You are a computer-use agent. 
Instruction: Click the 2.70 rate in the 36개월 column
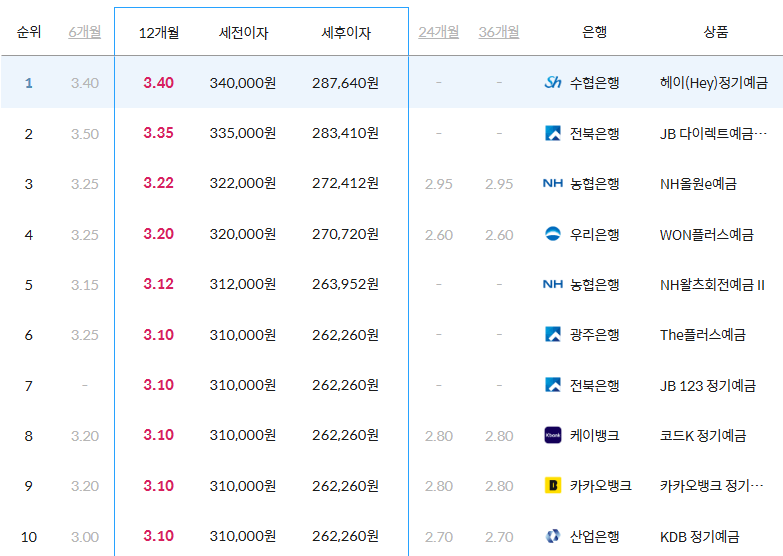coord(499,537)
